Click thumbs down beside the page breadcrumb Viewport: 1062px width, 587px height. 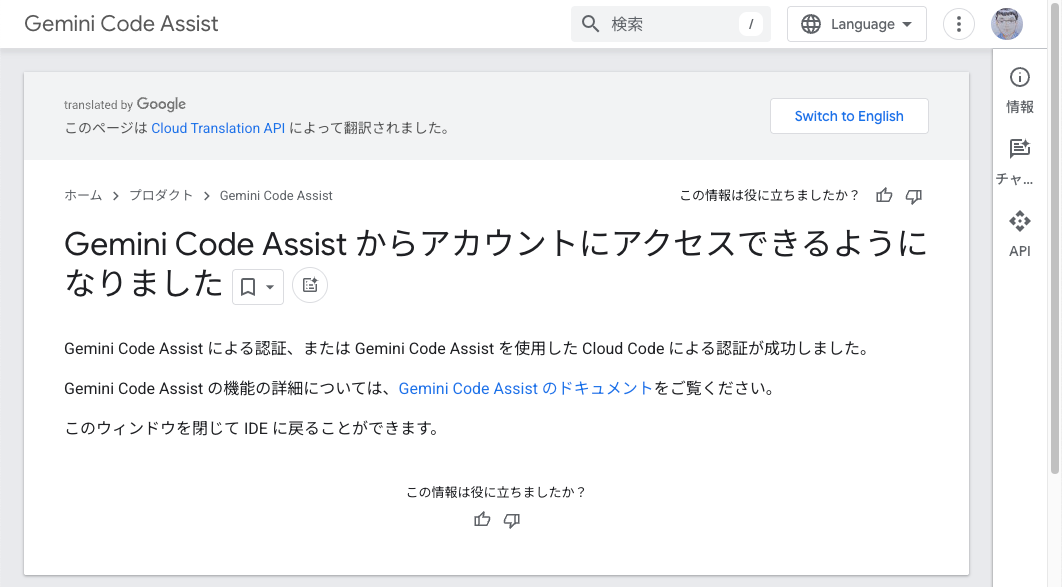914,196
